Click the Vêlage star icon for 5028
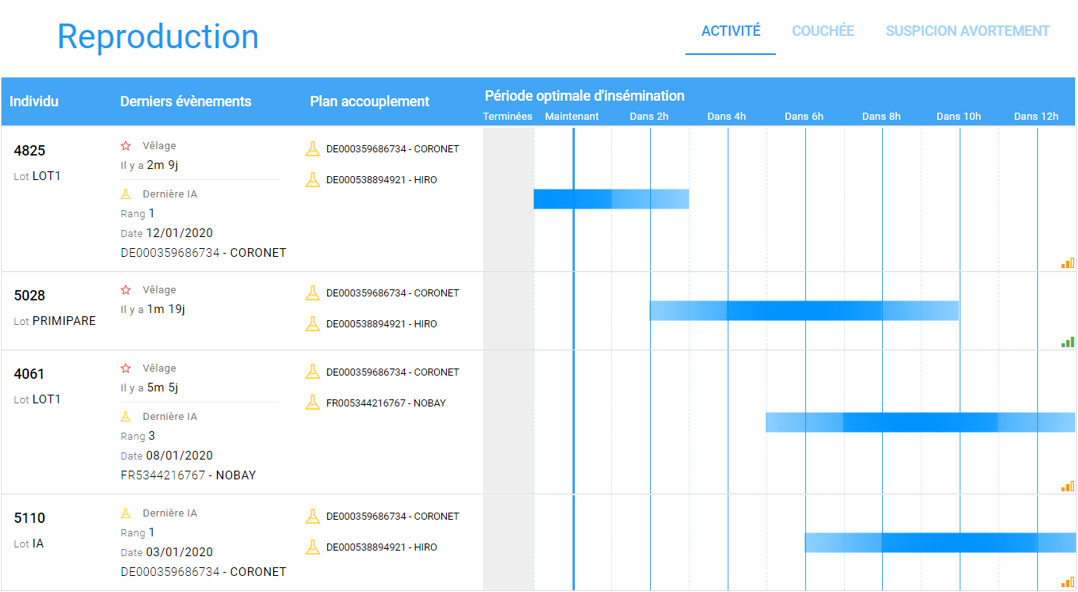Screen dimensions: 1078x592 125,290
